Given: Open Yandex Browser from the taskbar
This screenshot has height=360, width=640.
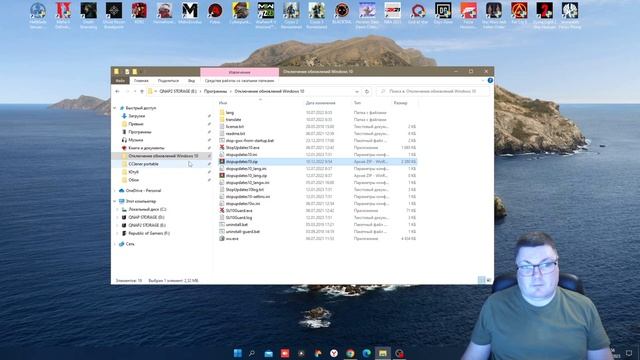Looking at the screenshot, I should click(334, 353).
